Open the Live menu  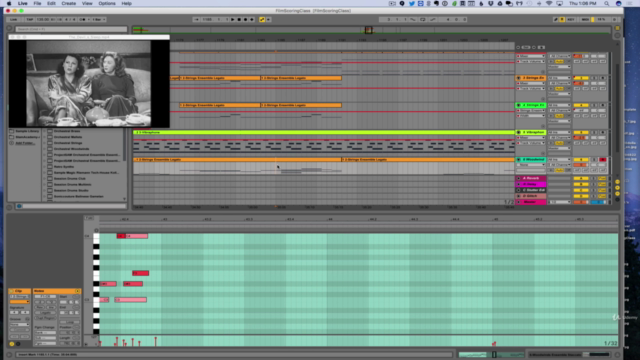[22, 3]
